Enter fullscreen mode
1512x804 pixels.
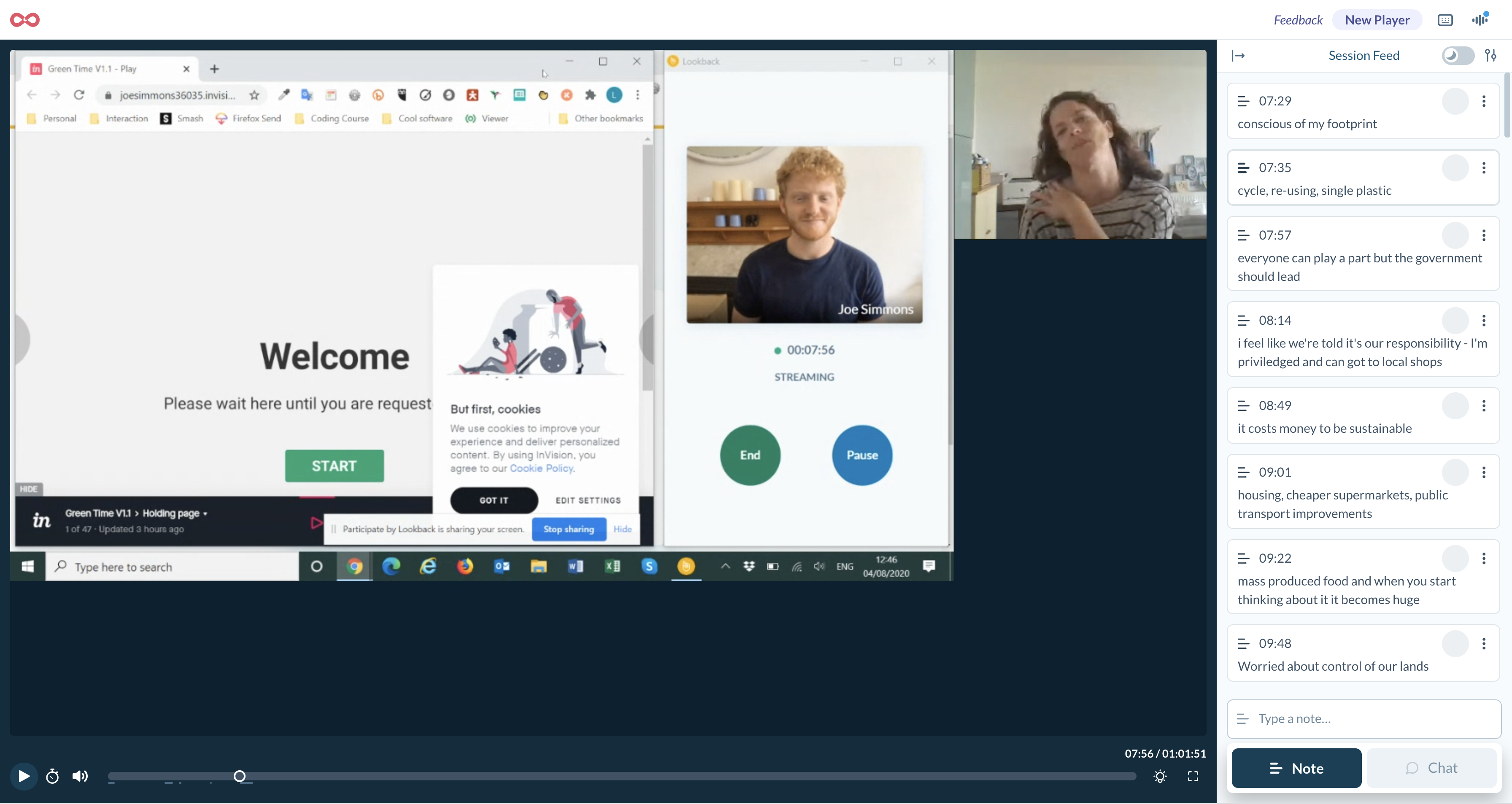point(1193,777)
